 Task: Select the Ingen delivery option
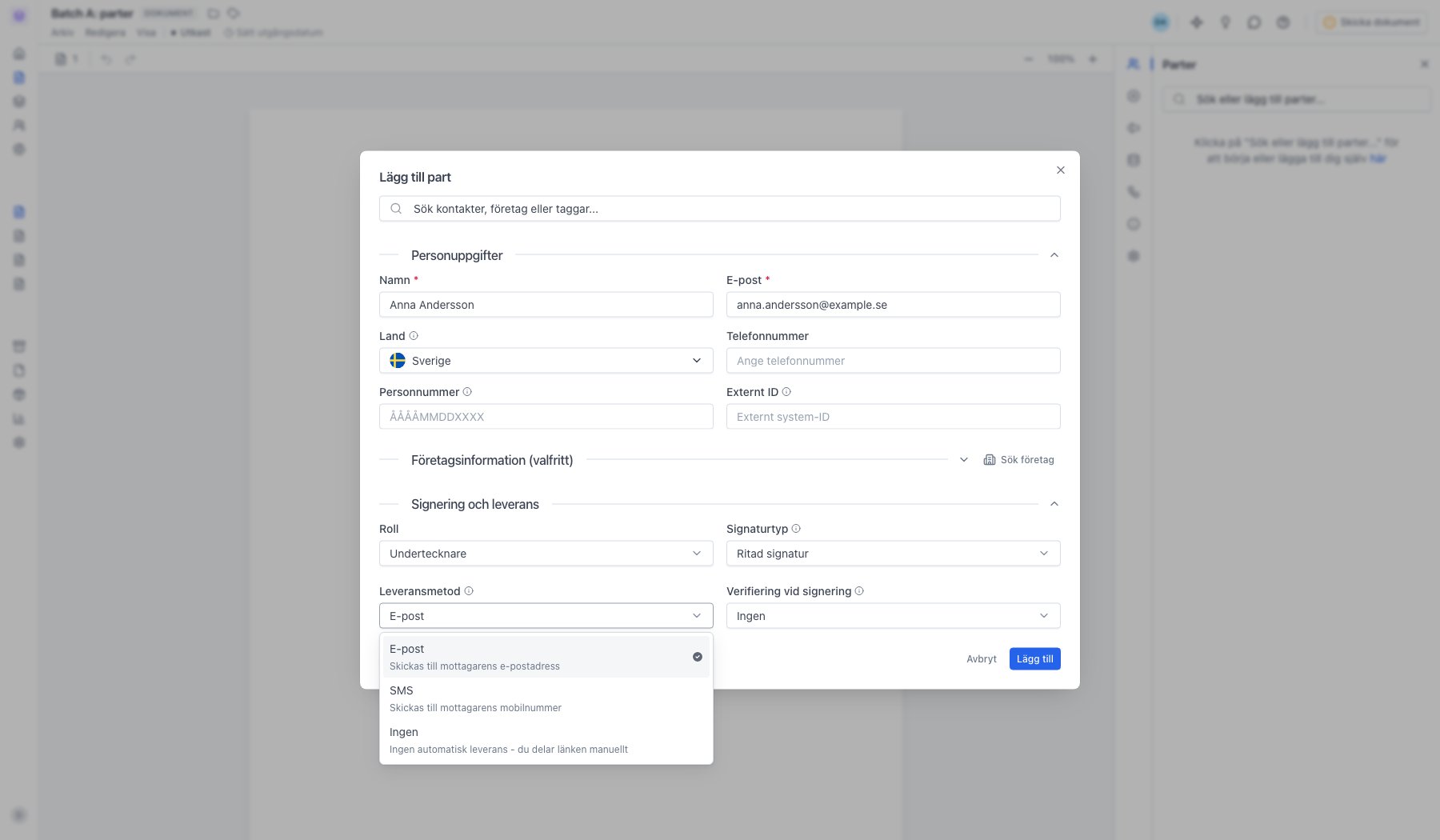[546, 740]
